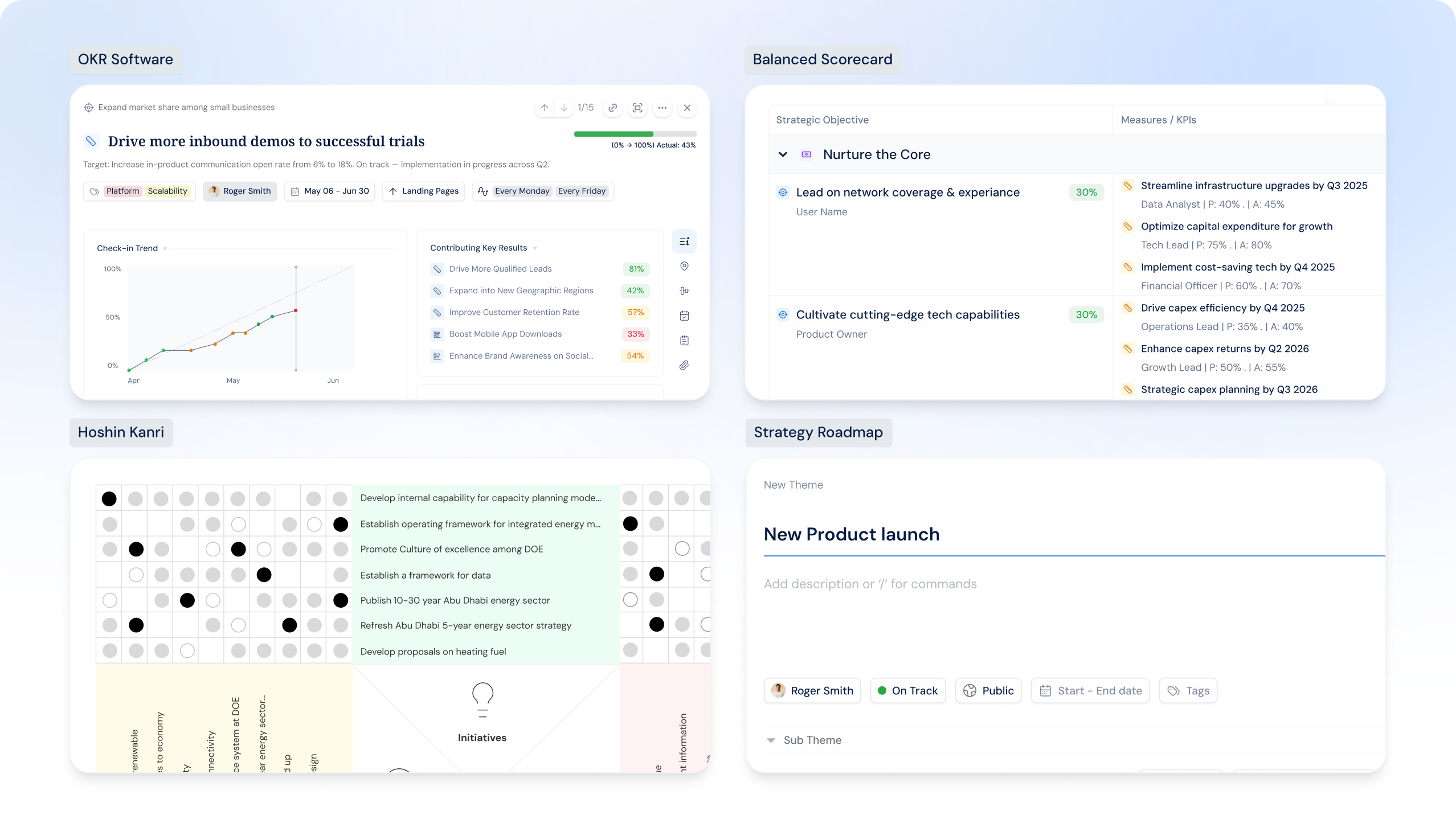Open the Start - End date picker
This screenshot has height=819, width=1456.
[x=1090, y=691]
